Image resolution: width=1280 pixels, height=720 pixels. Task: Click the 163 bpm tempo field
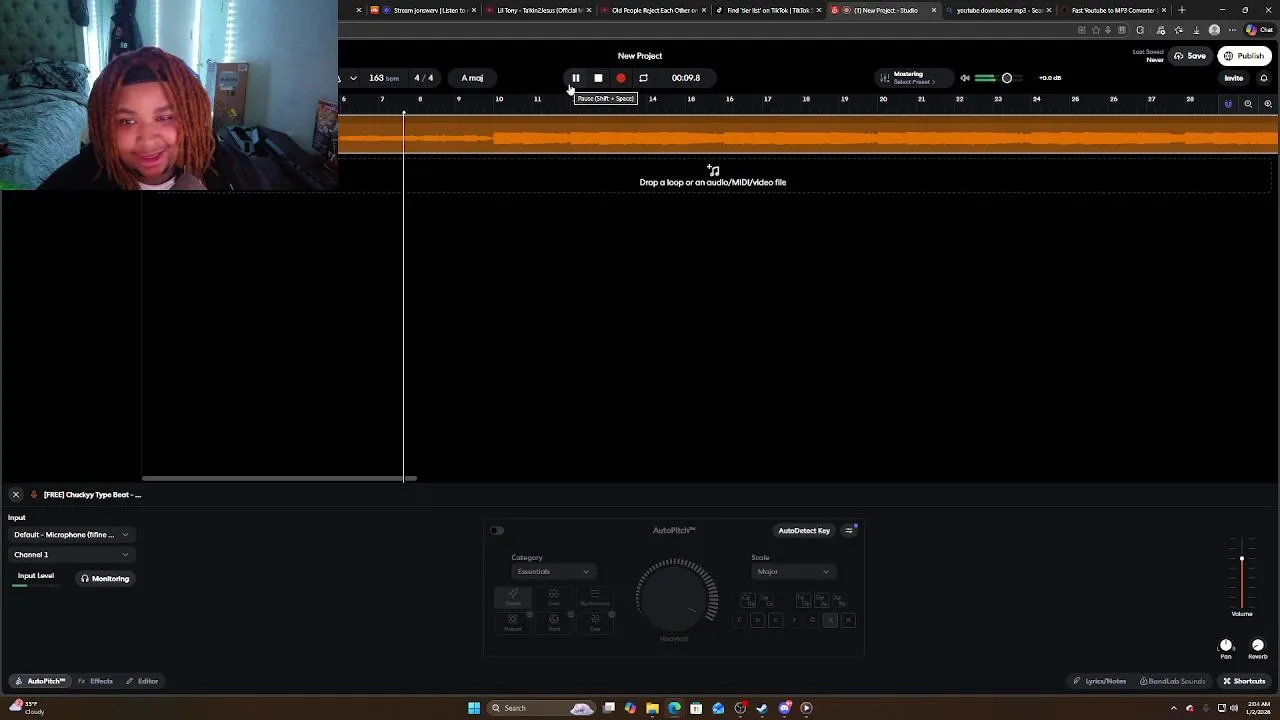[x=384, y=78]
